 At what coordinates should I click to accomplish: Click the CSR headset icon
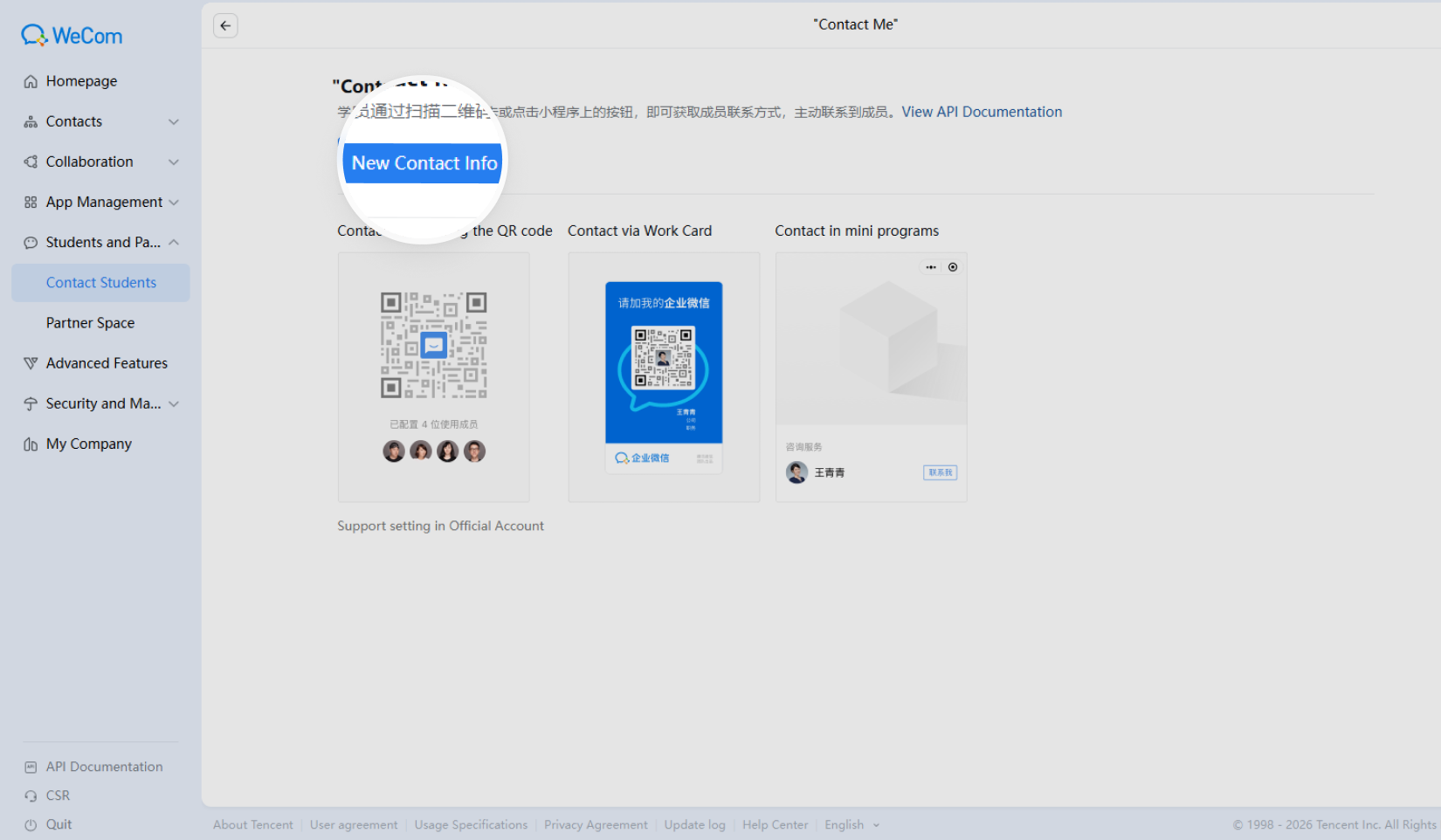click(x=31, y=795)
